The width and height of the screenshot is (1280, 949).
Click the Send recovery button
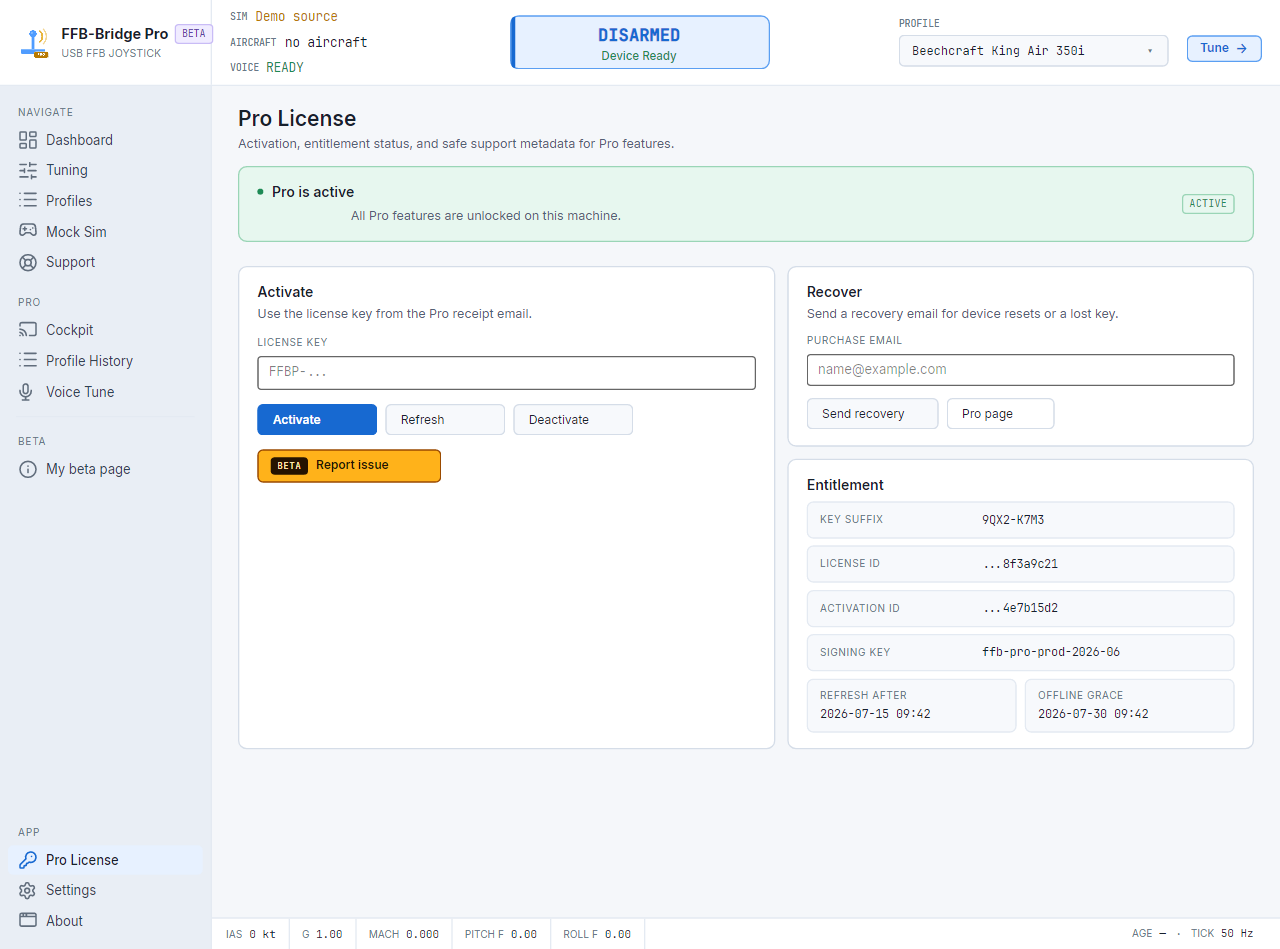point(873,414)
